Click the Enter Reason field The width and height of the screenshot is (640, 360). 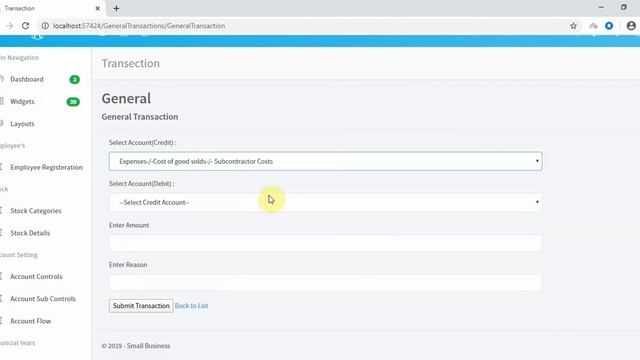click(325, 282)
